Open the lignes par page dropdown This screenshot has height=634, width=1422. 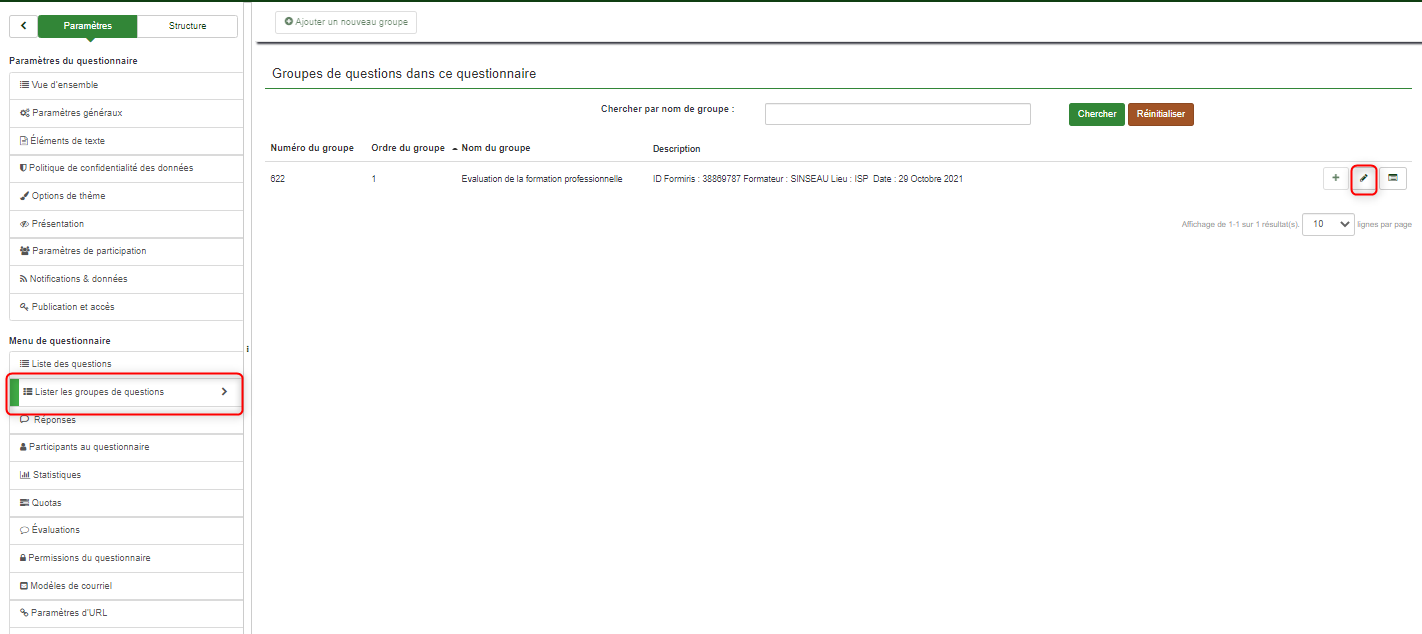pos(1328,224)
